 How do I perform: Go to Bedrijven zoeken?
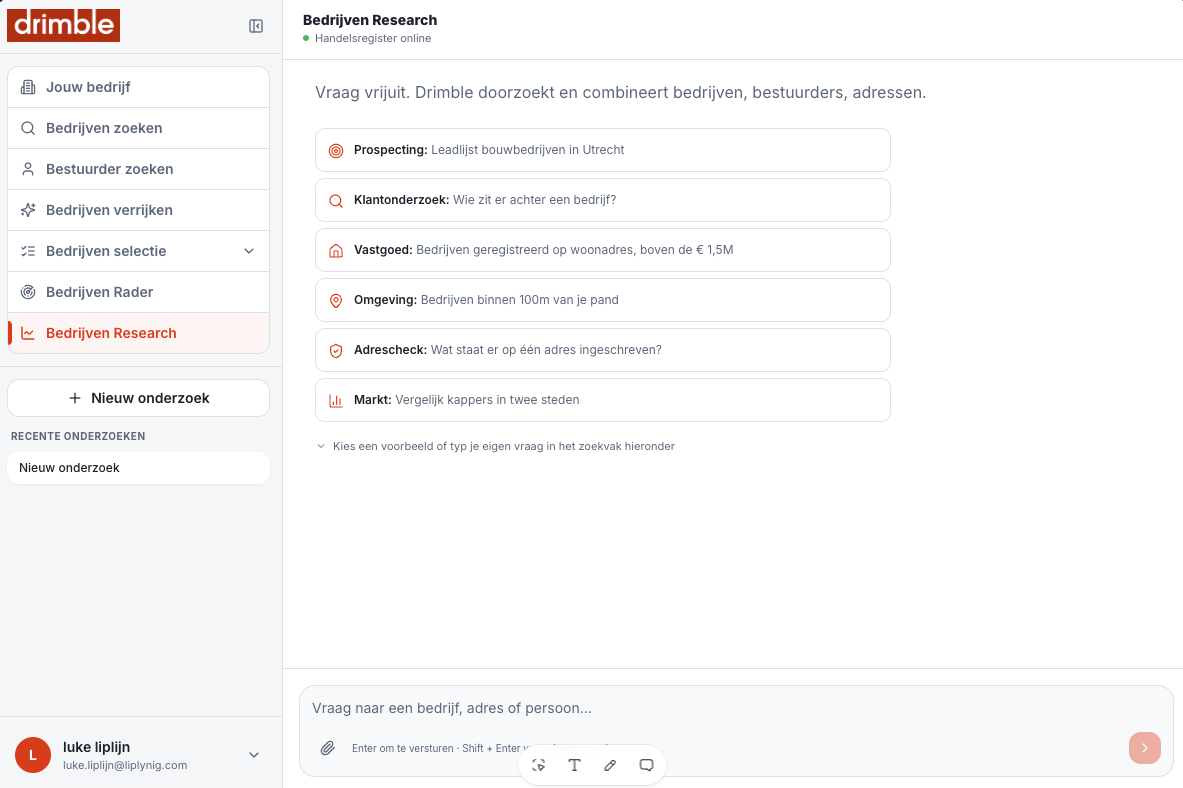coord(138,128)
